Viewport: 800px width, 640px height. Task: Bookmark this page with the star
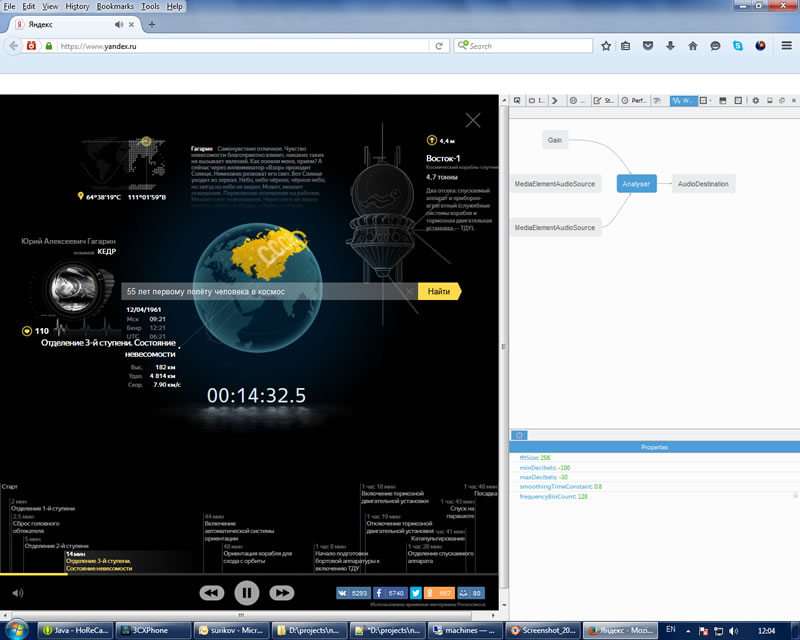click(x=606, y=46)
